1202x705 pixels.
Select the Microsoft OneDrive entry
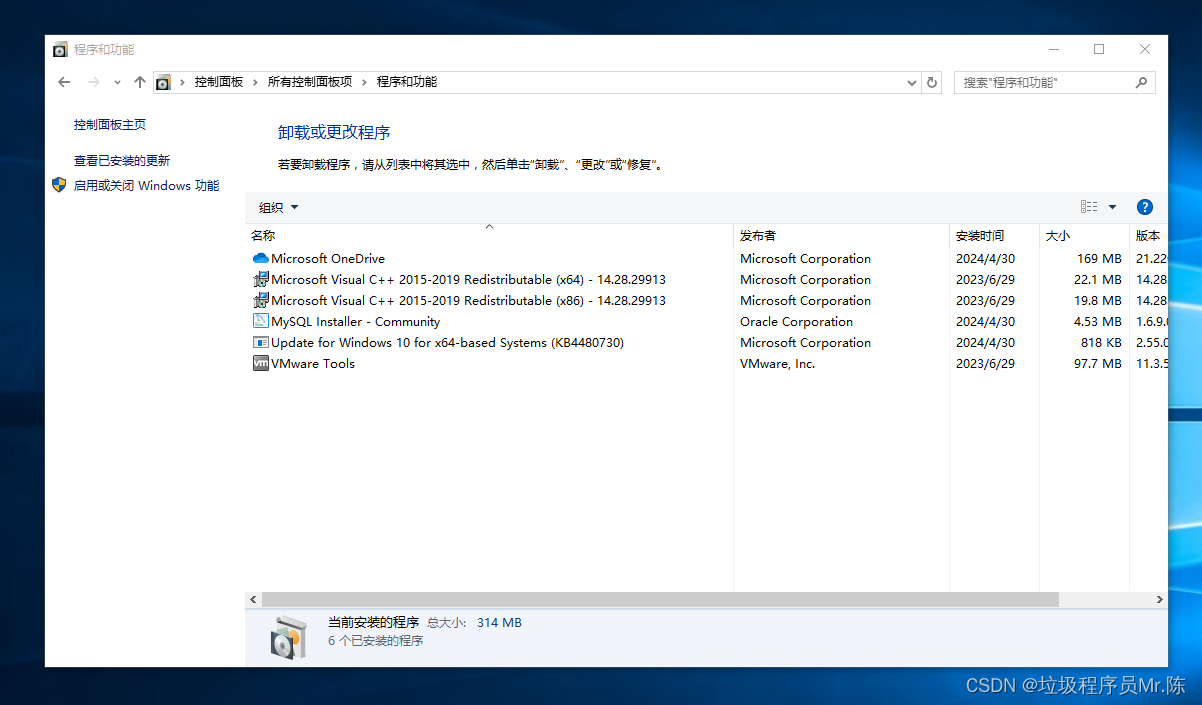[x=327, y=258]
